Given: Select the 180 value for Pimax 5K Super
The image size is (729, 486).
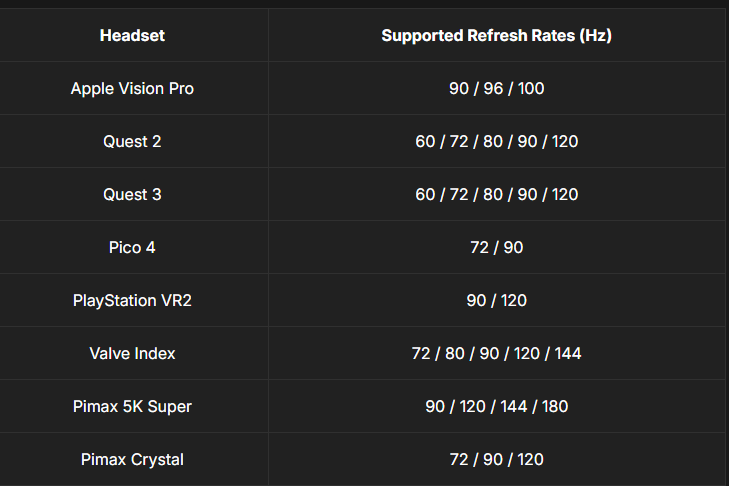Looking at the screenshot, I should 554,407.
